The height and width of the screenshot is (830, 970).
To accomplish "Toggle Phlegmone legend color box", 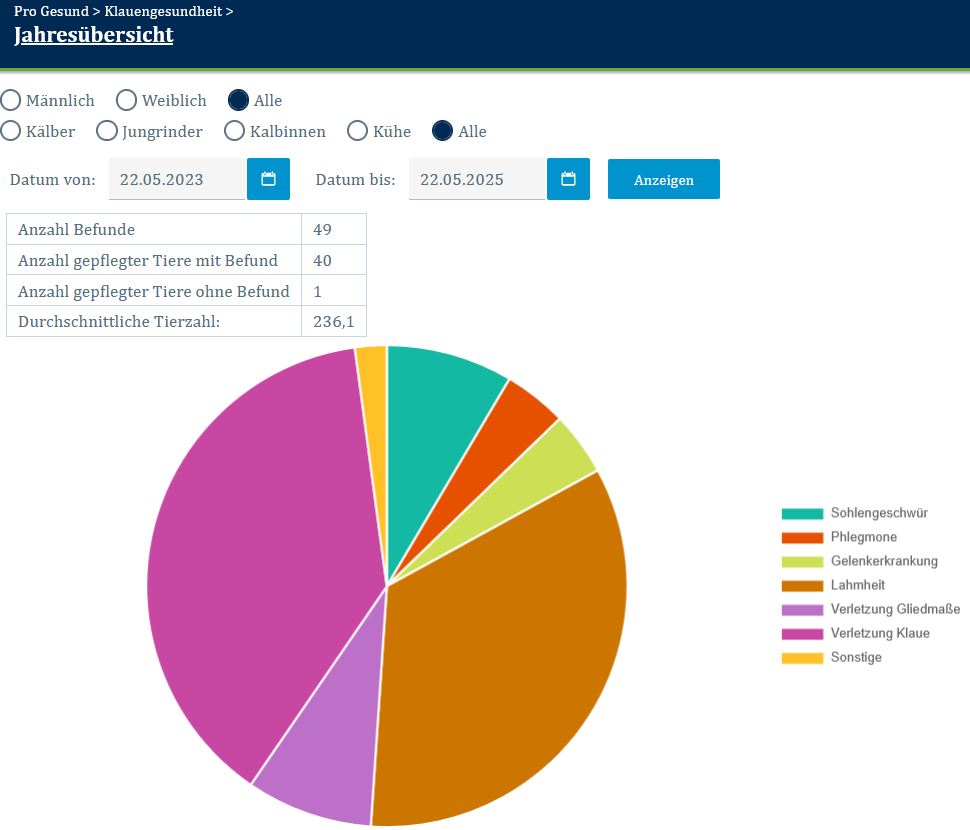I will pyautogui.click(x=802, y=537).
